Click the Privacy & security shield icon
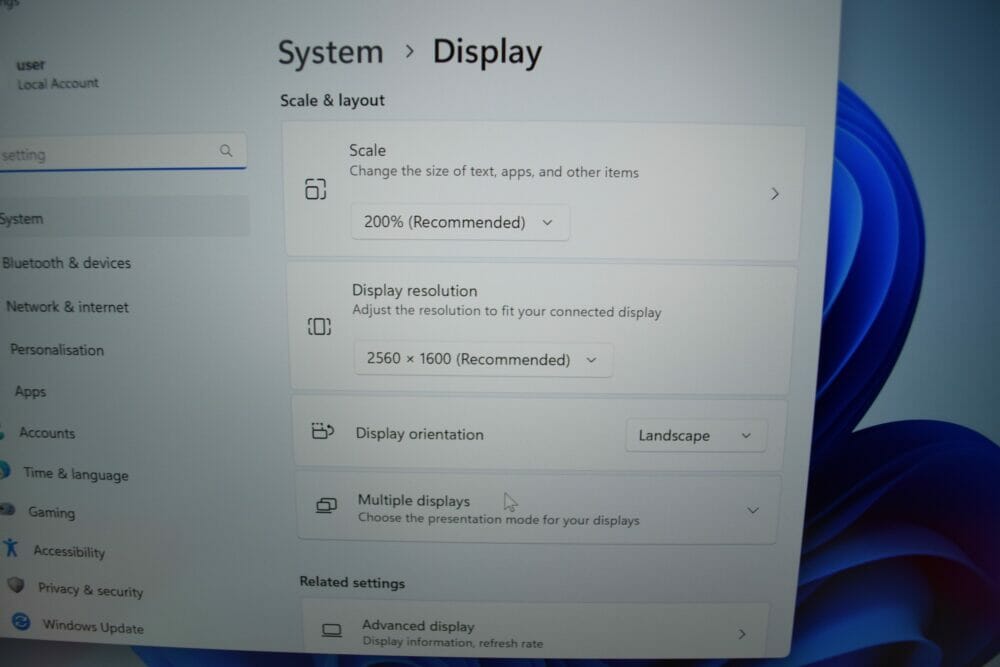The image size is (1000, 667). (17, 585)
